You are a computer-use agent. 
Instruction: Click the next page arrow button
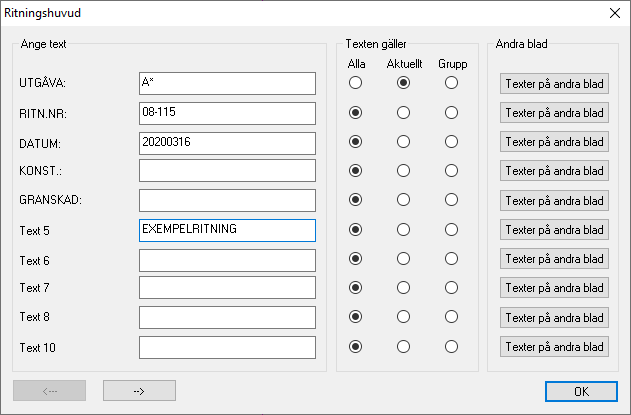[x=139, y=391]
